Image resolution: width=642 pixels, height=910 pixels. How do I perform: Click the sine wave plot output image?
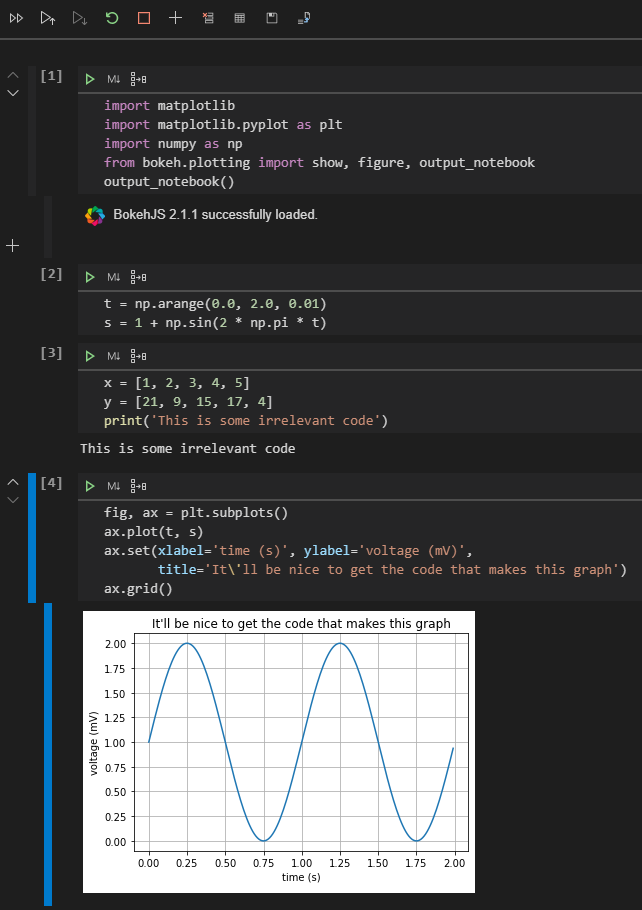(x=279, y=752)
